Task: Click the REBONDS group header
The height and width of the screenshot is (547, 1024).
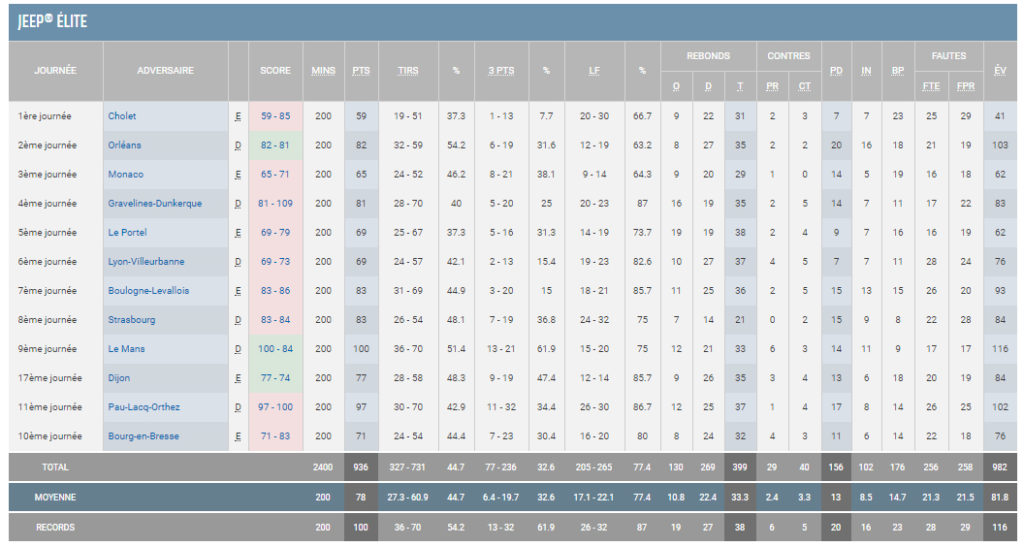Action: pos(709,56)
